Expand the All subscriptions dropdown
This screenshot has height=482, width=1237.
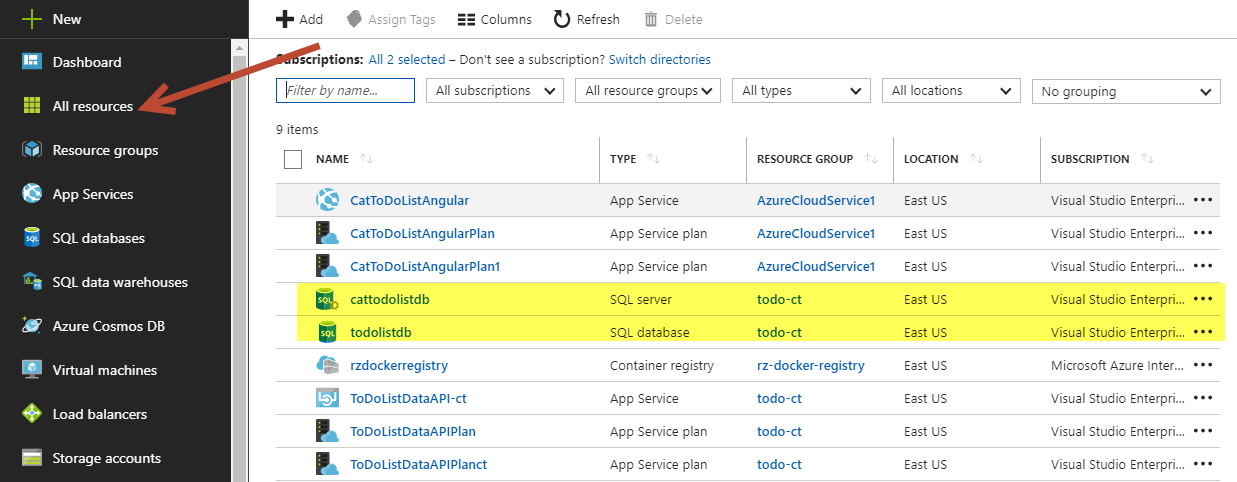click(495, 91)
